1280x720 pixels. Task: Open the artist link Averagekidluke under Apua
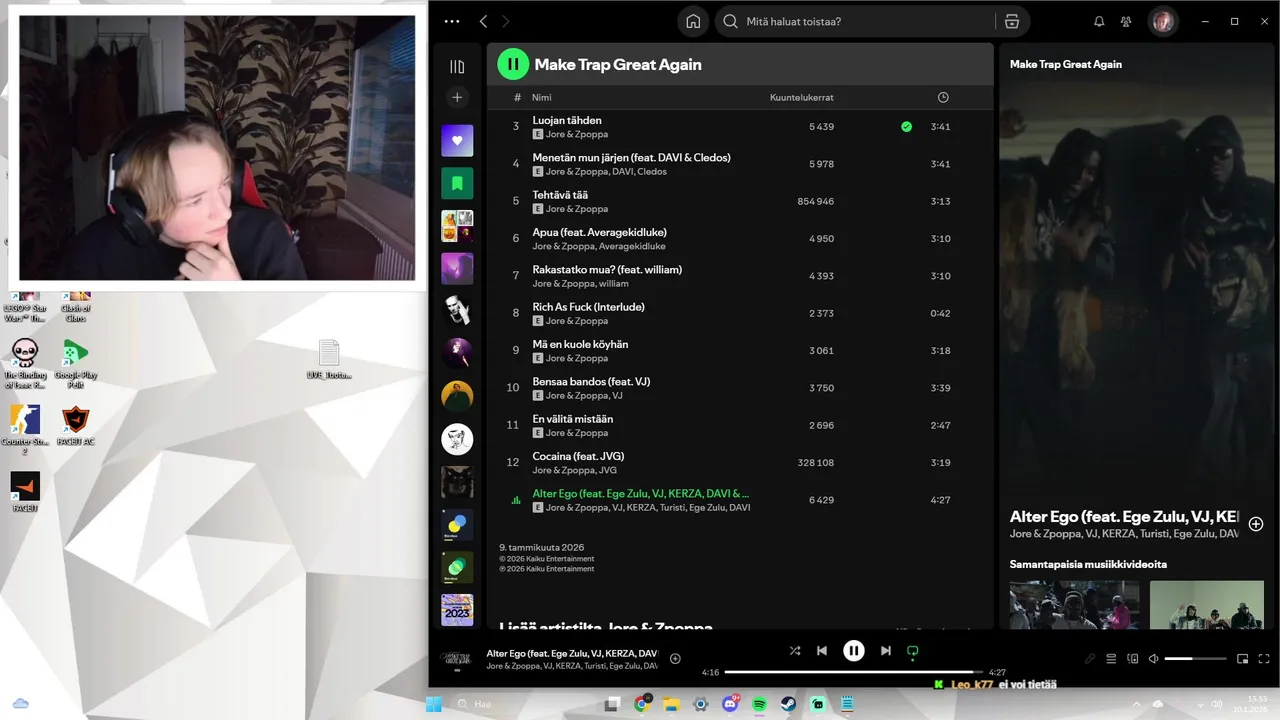[632, 246]
